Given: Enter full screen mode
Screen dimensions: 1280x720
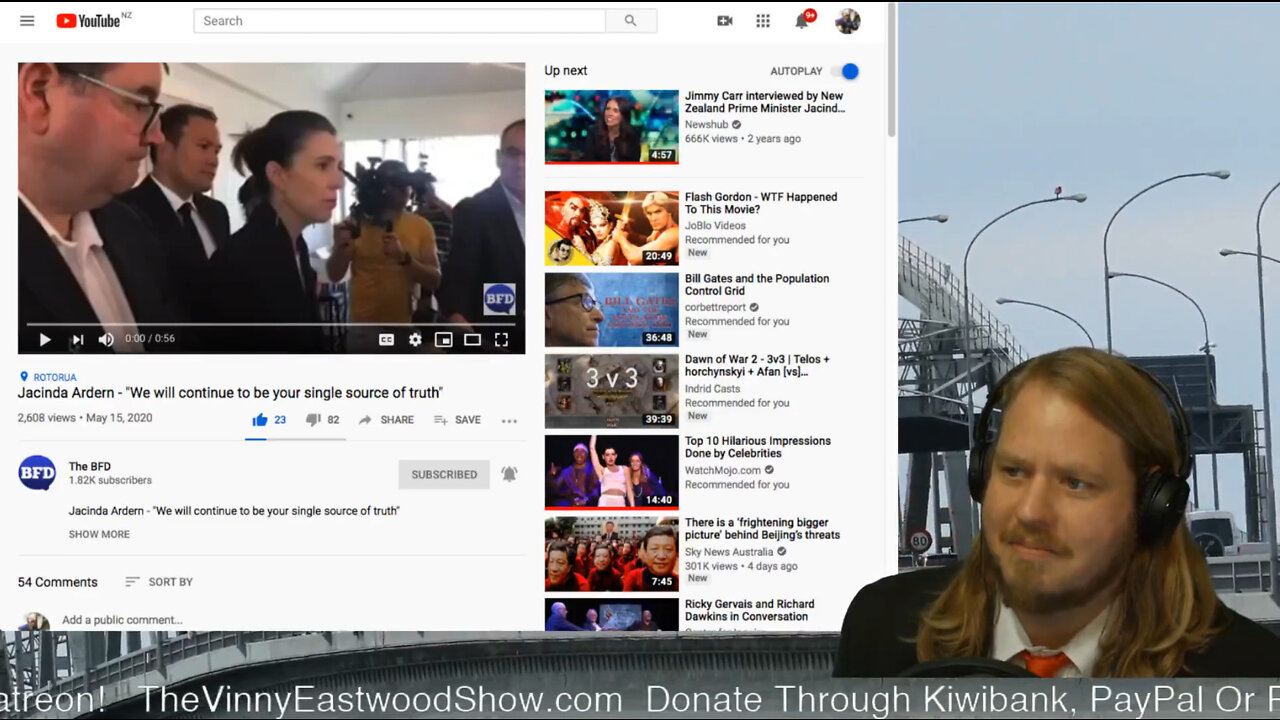Looking at the screenshot, I should click(501, 339).
